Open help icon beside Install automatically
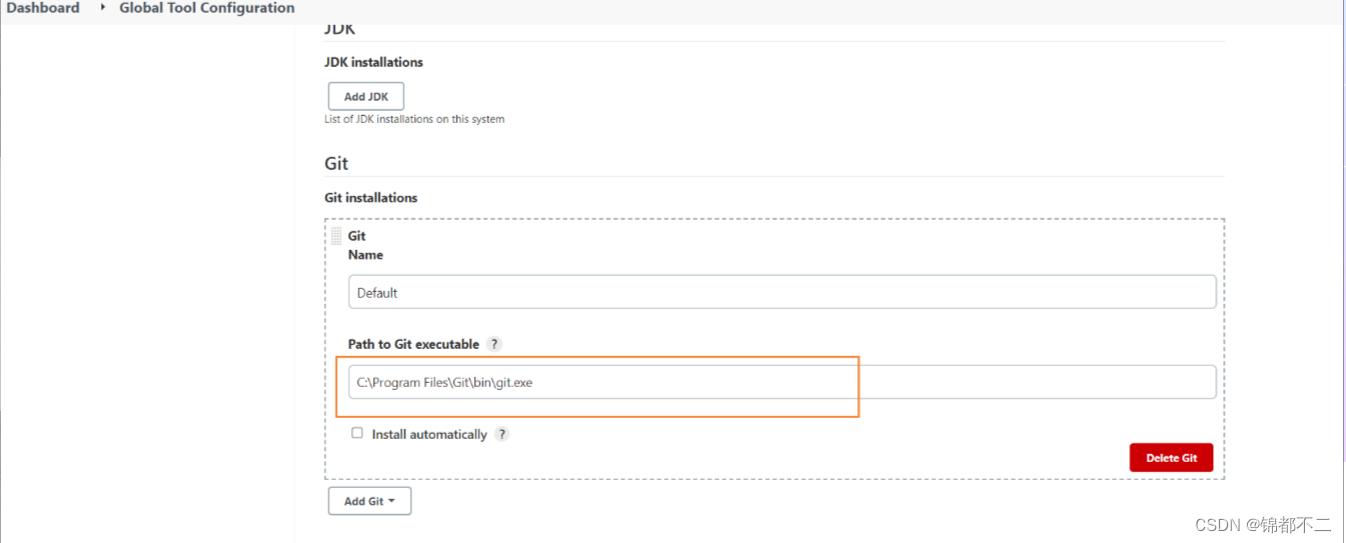This screenshot has width=1346, height=543. pyautogui.click(x=502, y=434)
